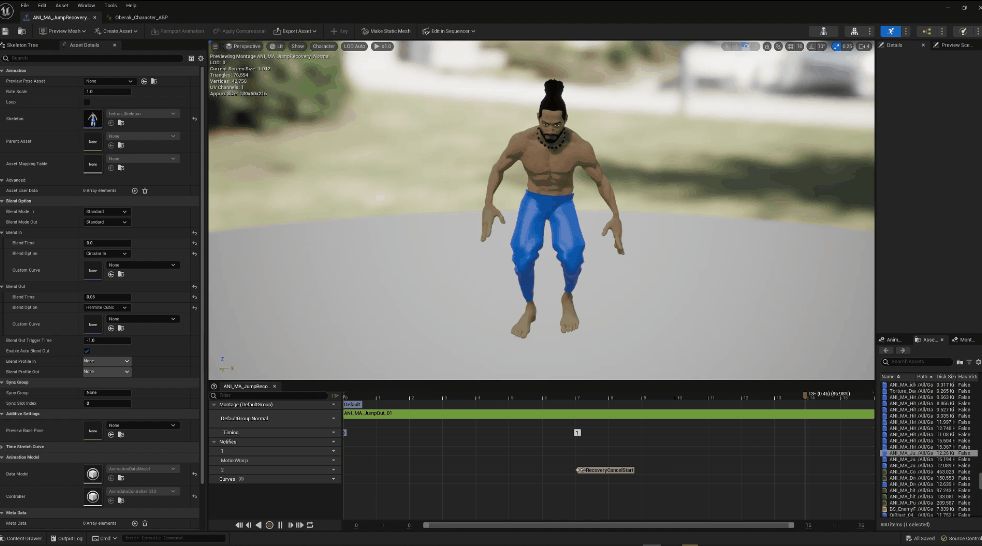Toggle loop playback button
This screenshot has height=546, width=982.
(x=310, y=525)
